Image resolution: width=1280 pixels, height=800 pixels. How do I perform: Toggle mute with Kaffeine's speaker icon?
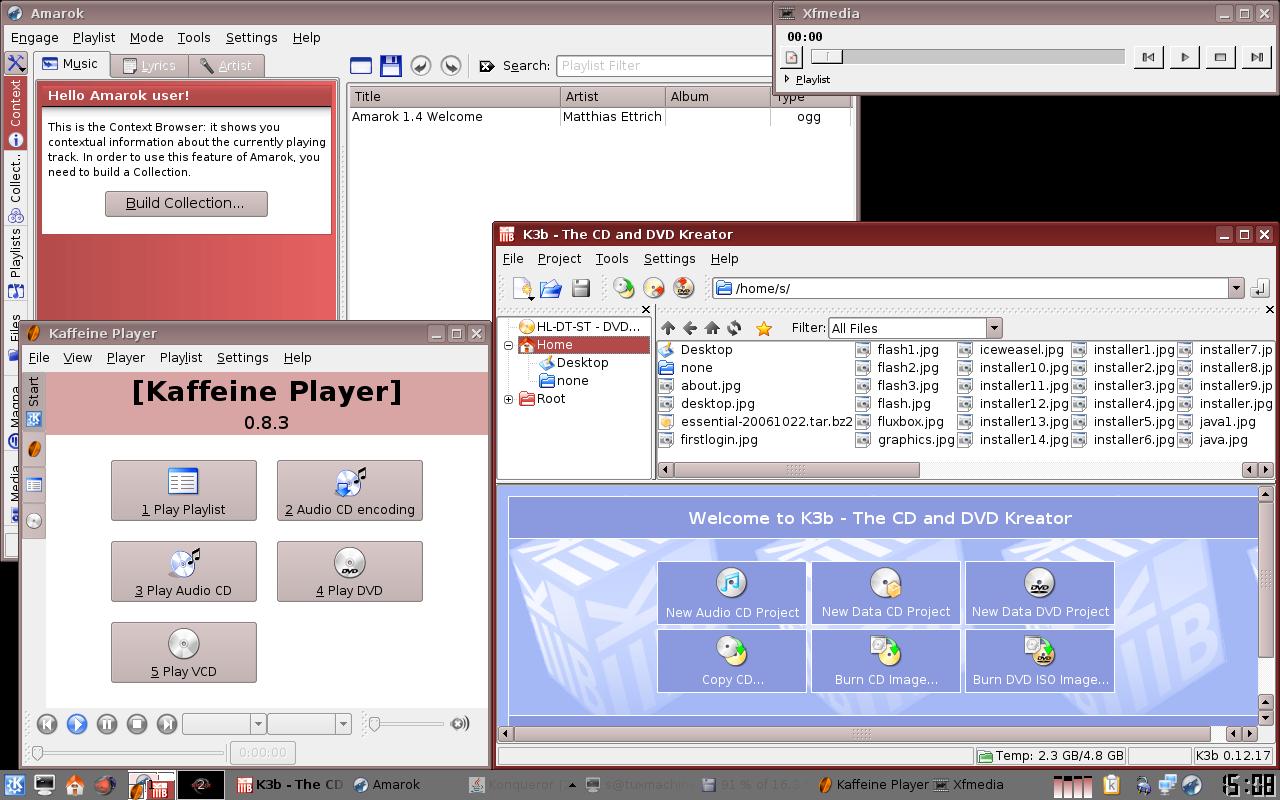coord(460,724)
